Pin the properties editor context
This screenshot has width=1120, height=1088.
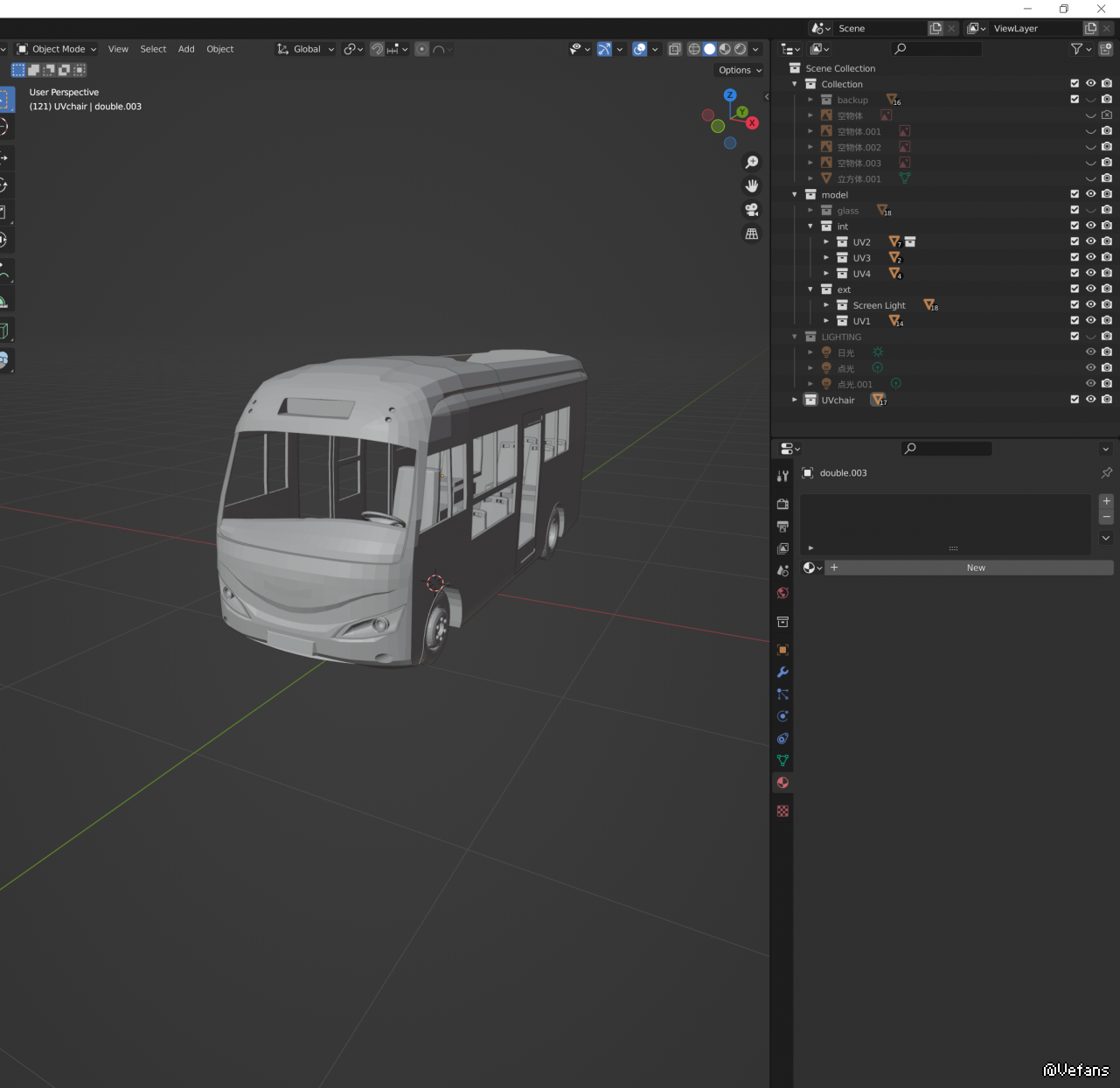1106,473
